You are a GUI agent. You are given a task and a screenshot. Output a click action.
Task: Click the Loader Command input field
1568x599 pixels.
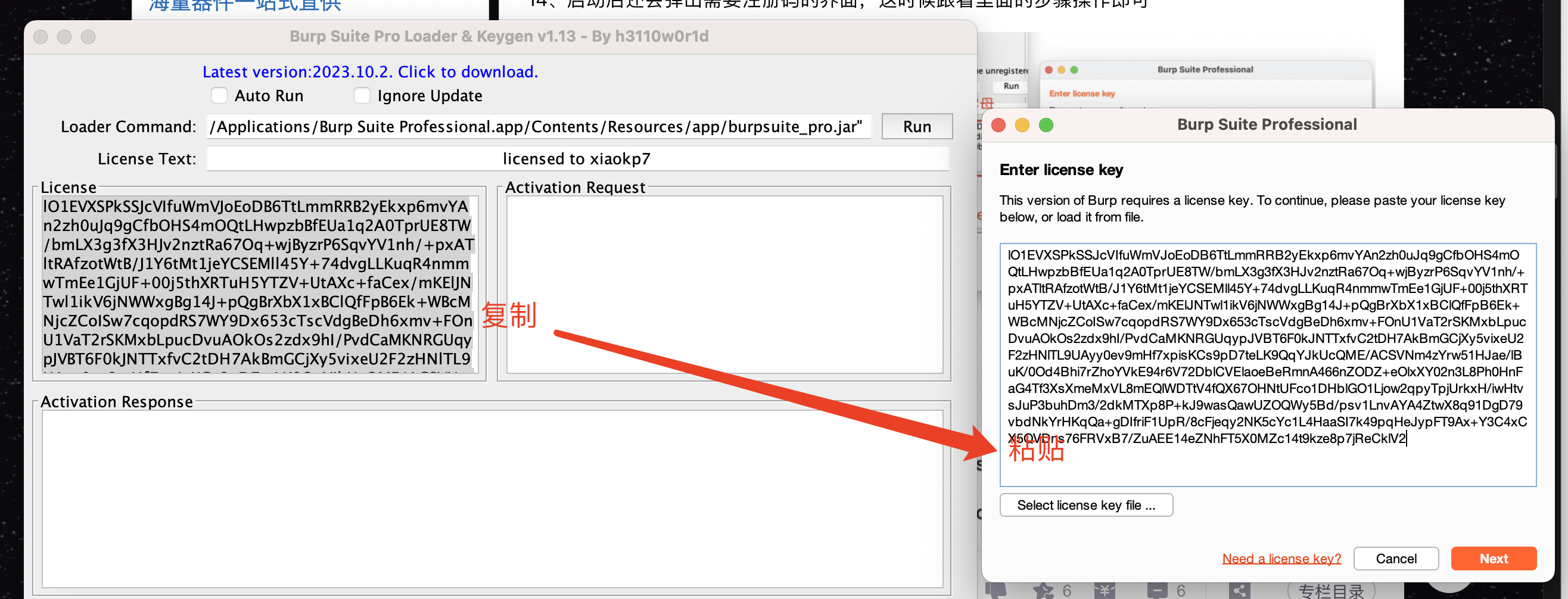[x=538, y=126]
